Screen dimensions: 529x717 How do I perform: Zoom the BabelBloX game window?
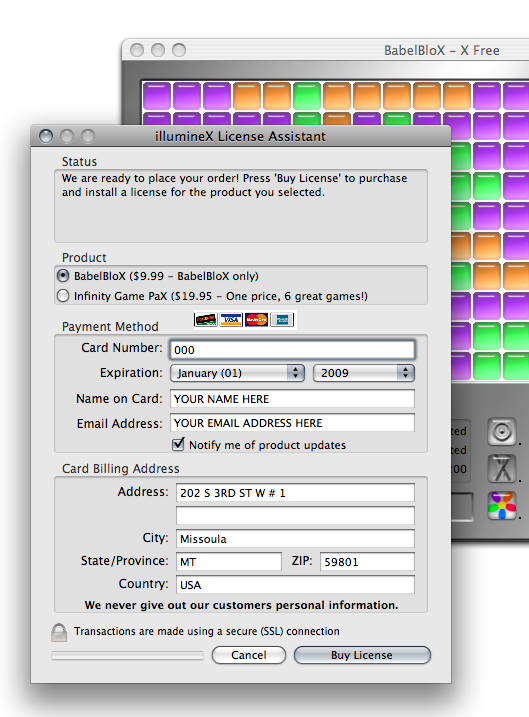tap(179, 50)
